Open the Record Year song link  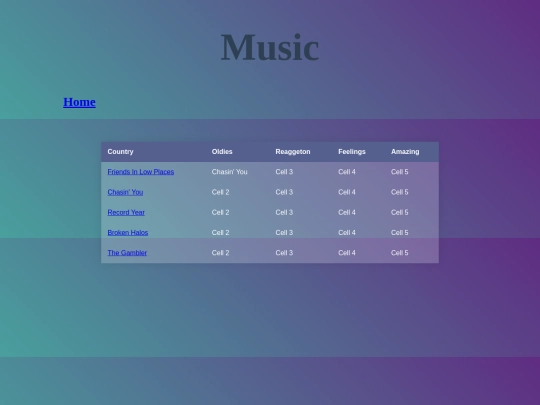coord(126,212)
